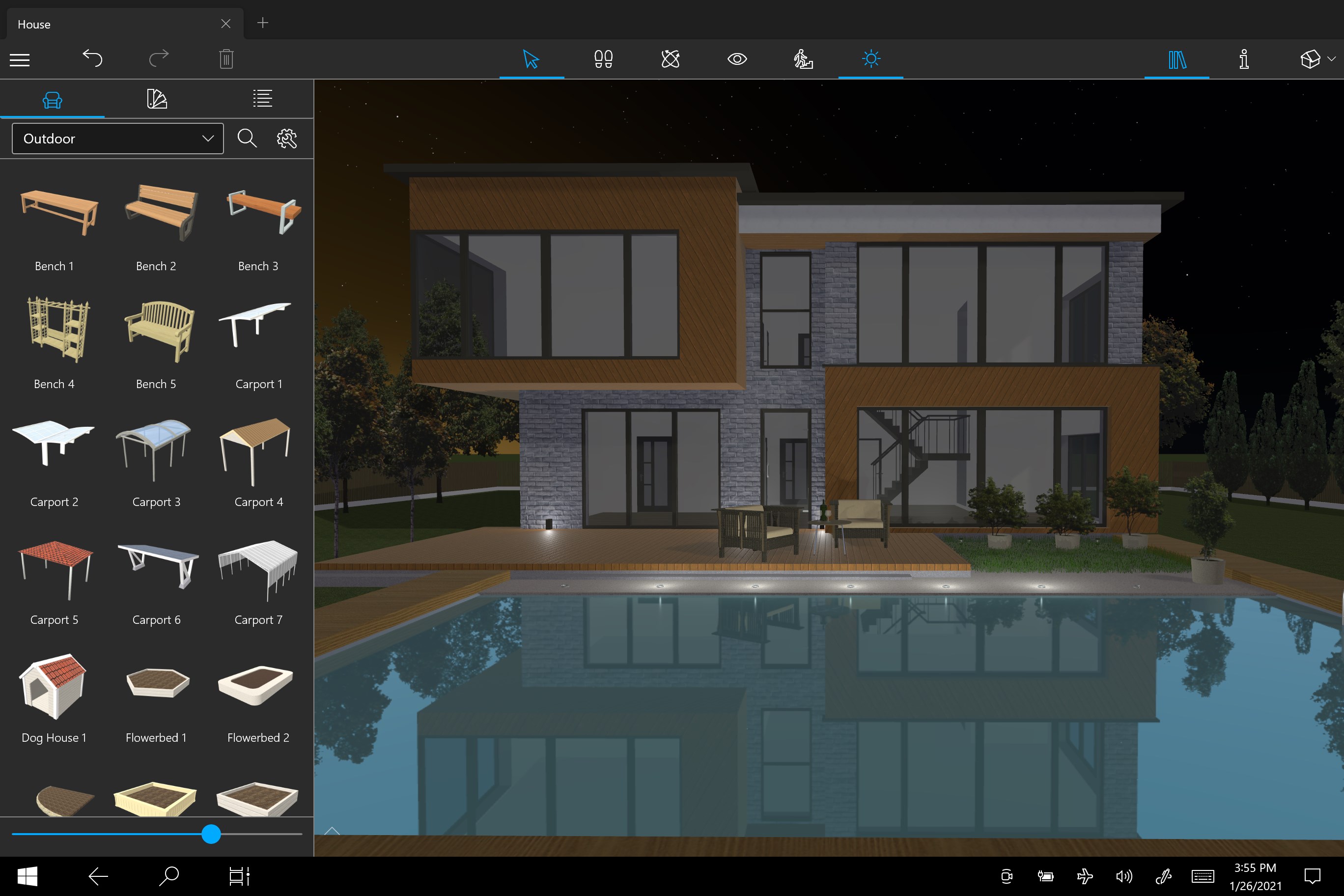Open the walking person camera mode

(x=803, y=59)
